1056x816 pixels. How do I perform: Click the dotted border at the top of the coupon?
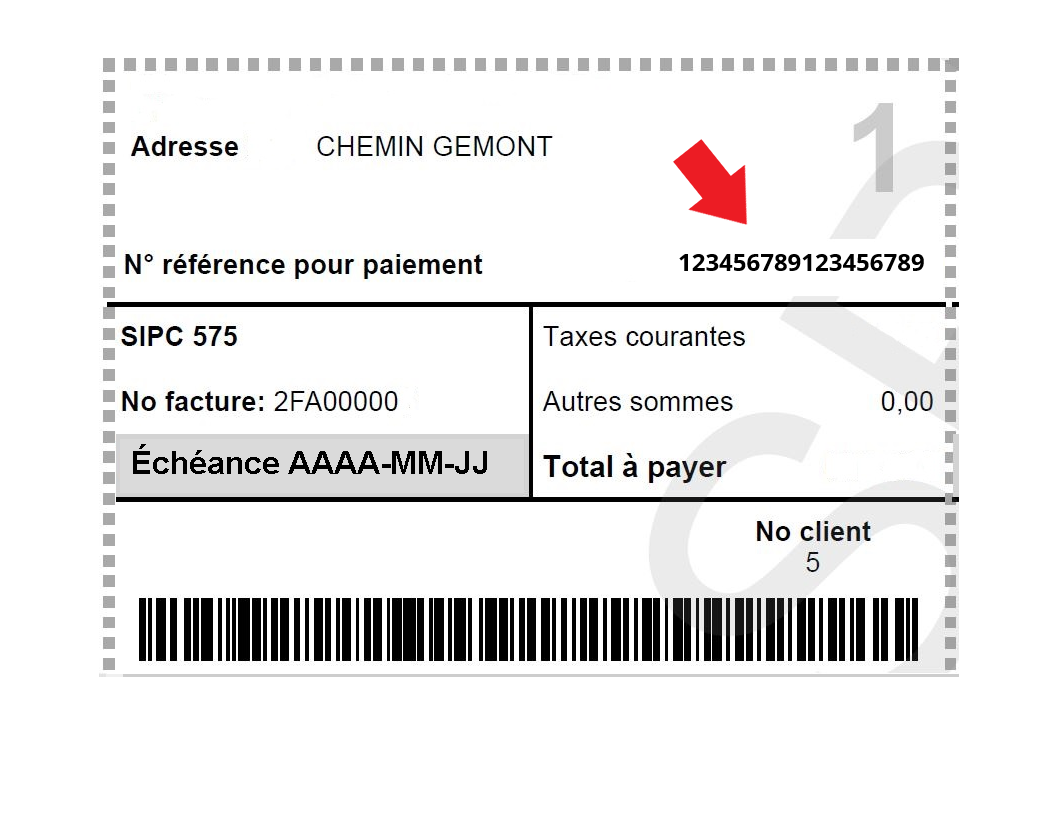tap(531, 65)
